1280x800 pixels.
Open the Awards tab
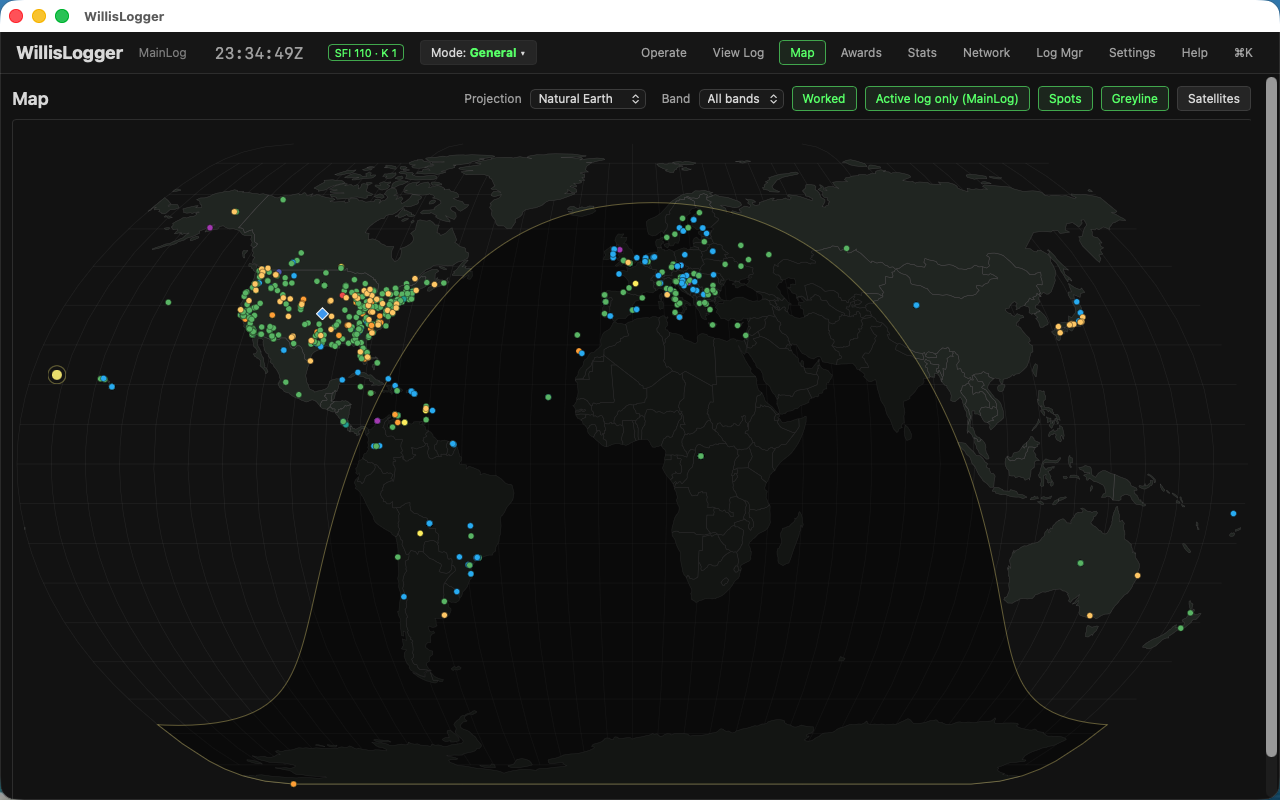pyautogui.click(x=861, y=53)
